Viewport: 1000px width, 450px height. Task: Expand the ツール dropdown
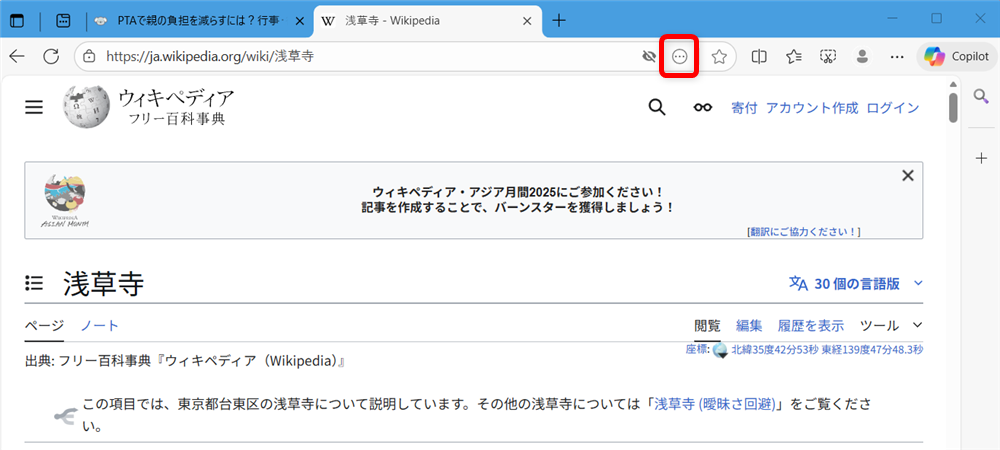click(x=891, y=326)
